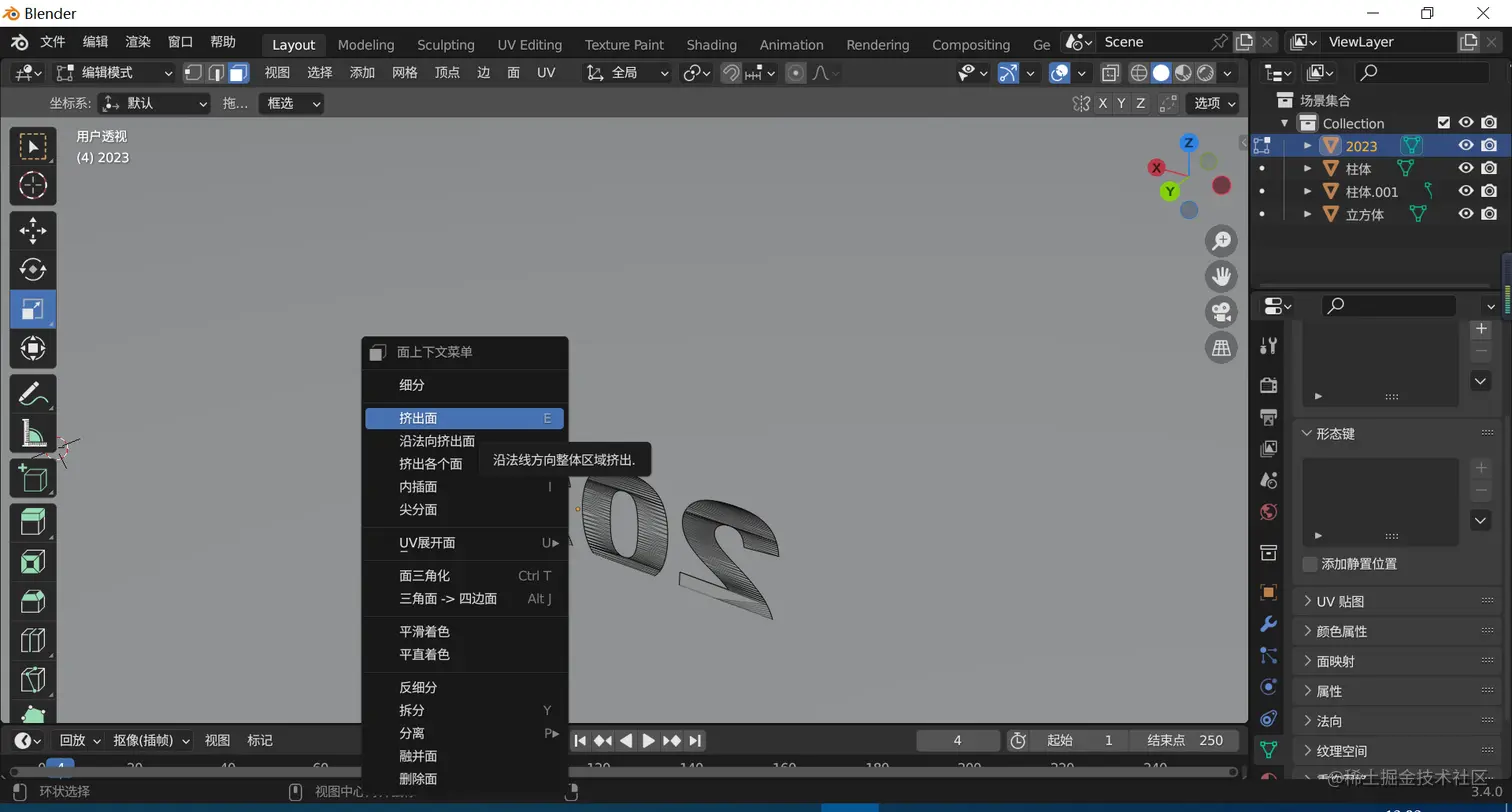Hide the 立方体 object in viewport
This screenshot has height=812, width=1512.
click(x=1466, y=214)
